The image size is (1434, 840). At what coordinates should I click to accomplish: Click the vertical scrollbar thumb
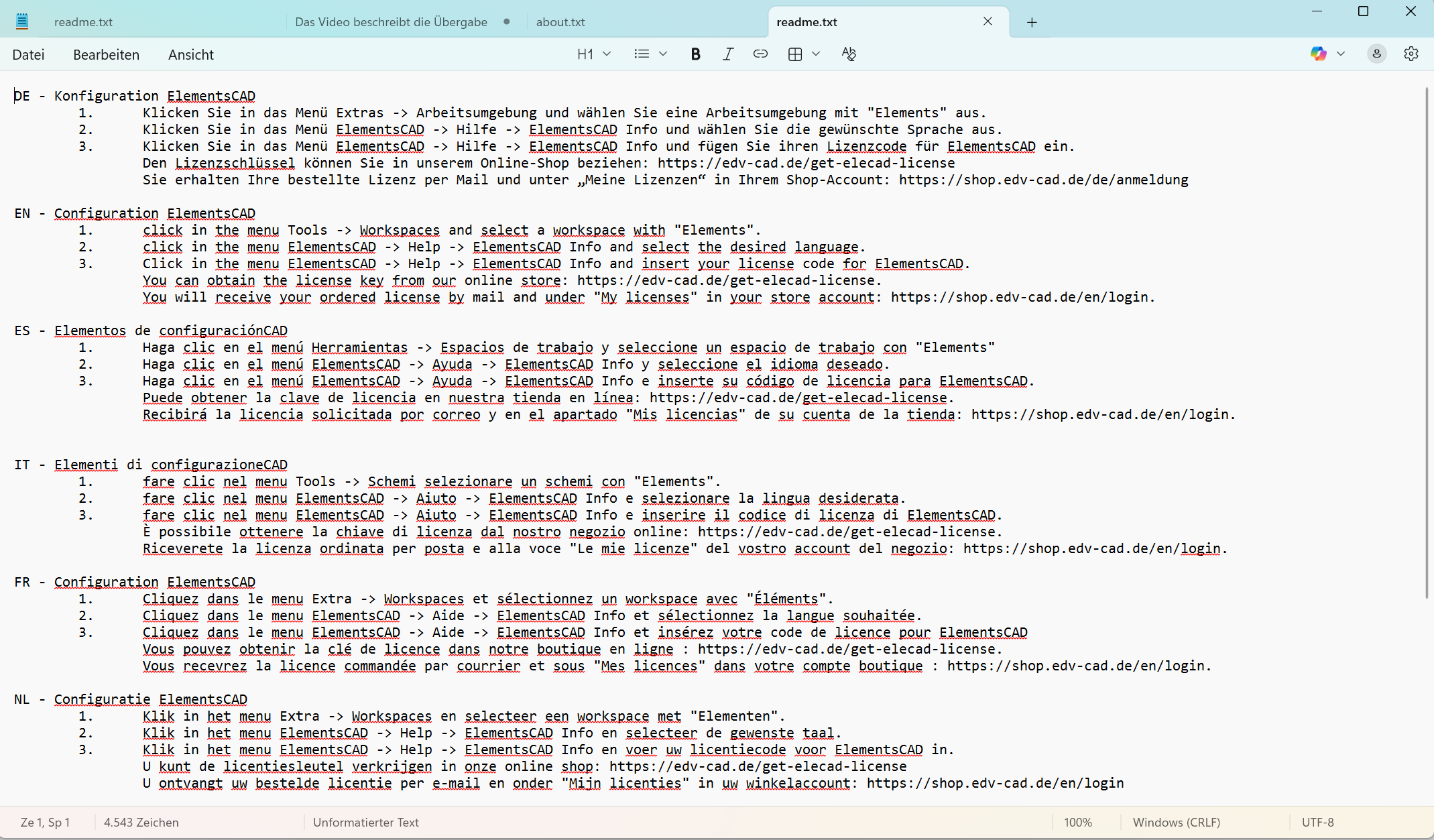[x=1427, y=342]
